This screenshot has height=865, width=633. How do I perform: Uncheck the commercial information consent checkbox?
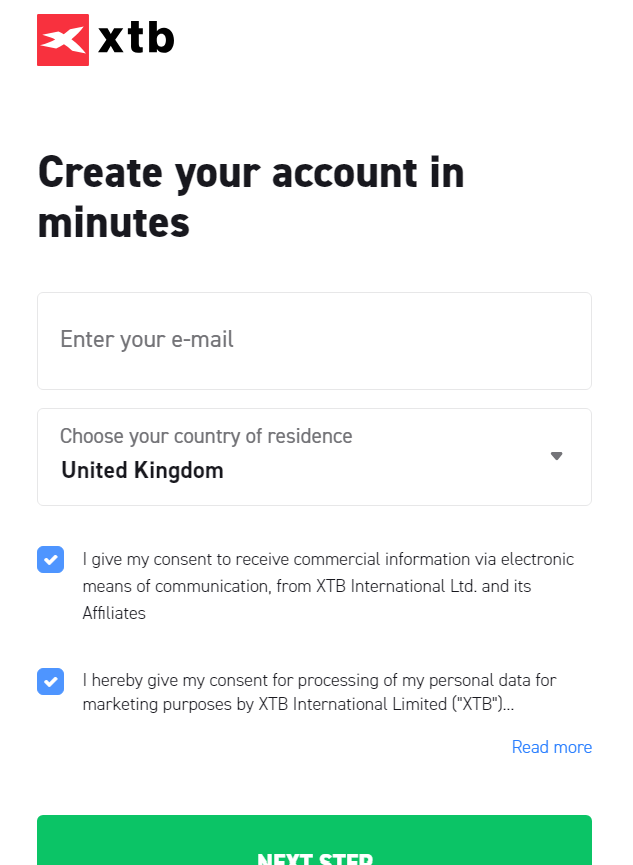(51, 560)
